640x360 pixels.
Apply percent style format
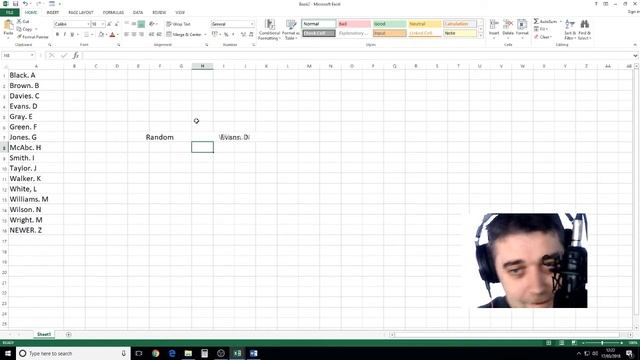[226, 35]
